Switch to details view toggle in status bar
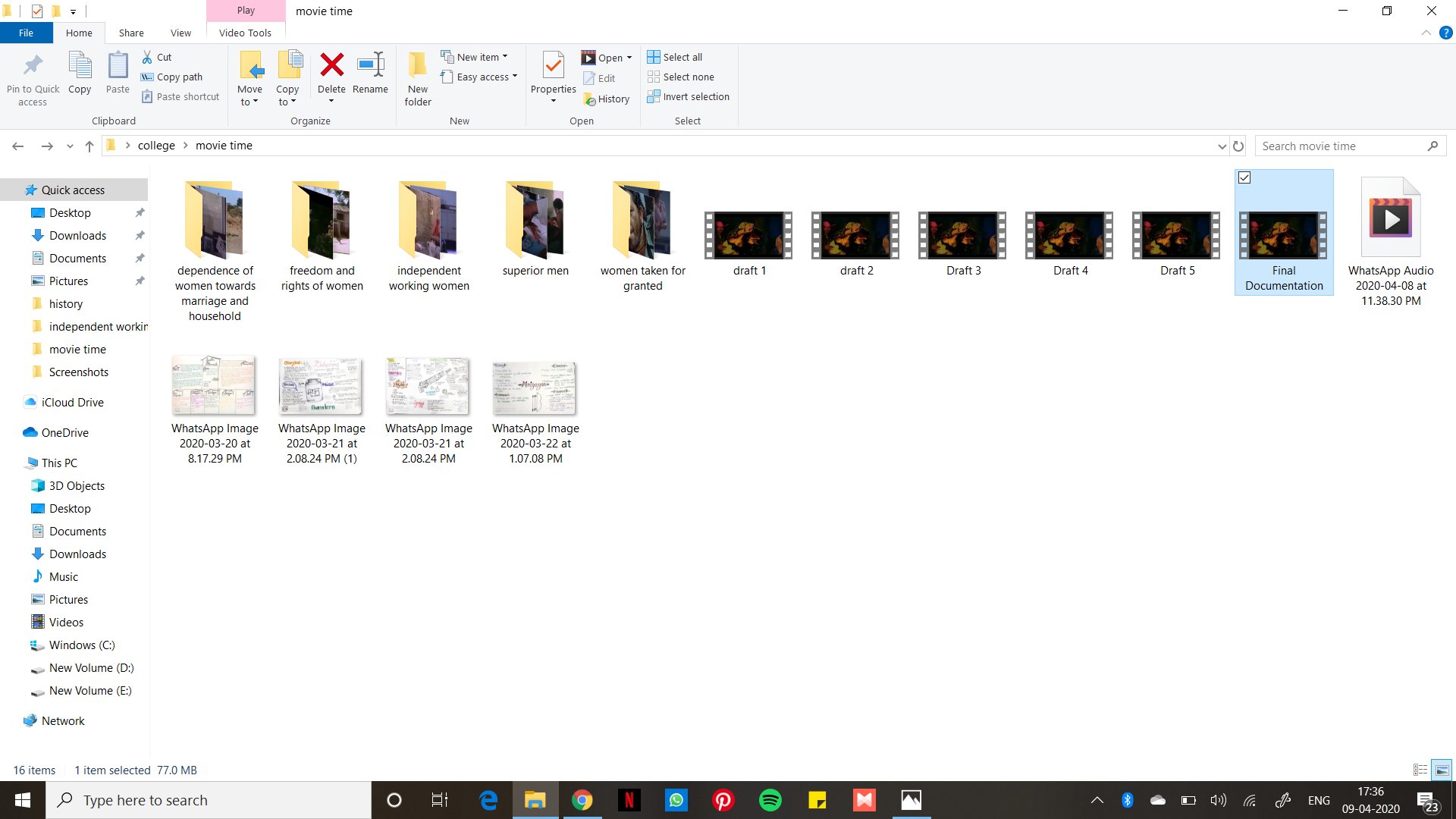This screenshot has width=1456, height=819. pyautogui.click(x=1420, y=770)
